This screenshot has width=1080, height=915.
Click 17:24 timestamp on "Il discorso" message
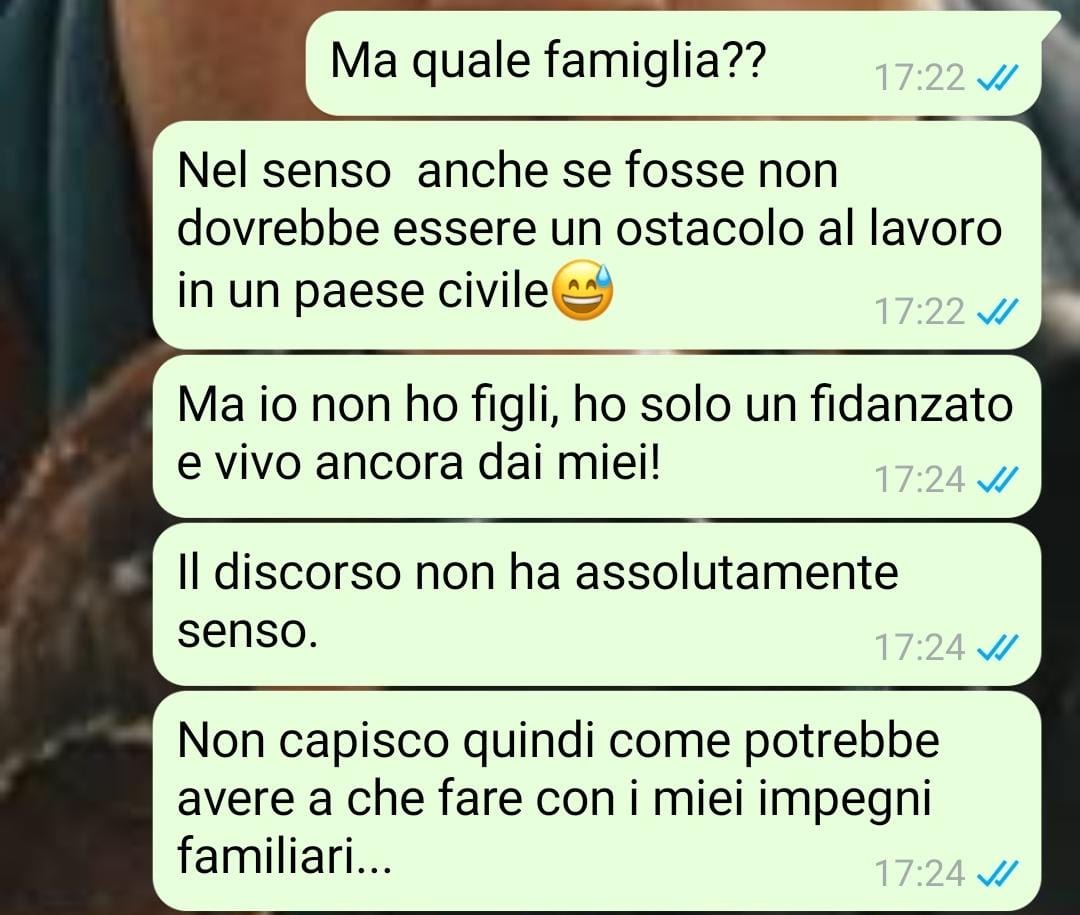point(919,648)
